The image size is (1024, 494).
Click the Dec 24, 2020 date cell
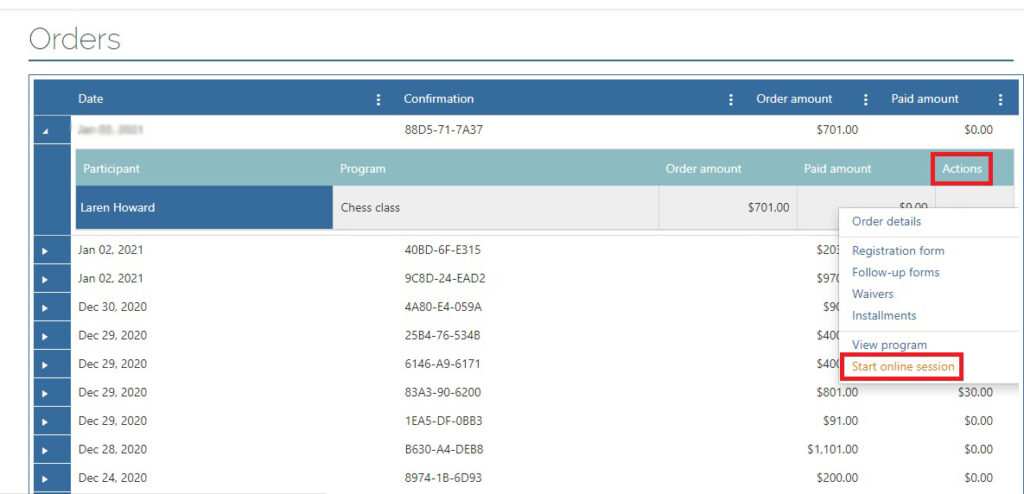pyautogui.click(x=112, y=478)
